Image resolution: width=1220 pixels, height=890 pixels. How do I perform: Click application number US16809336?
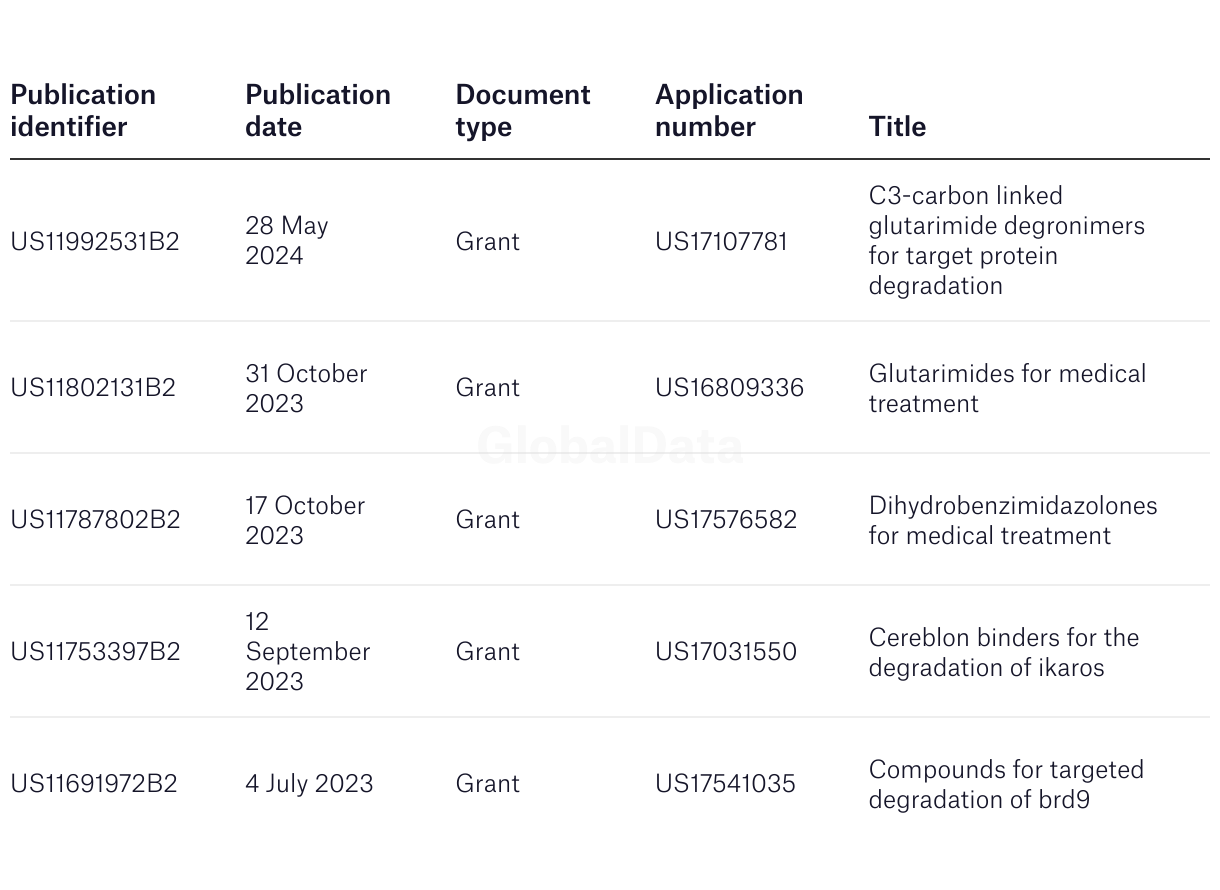coord(729,387)
